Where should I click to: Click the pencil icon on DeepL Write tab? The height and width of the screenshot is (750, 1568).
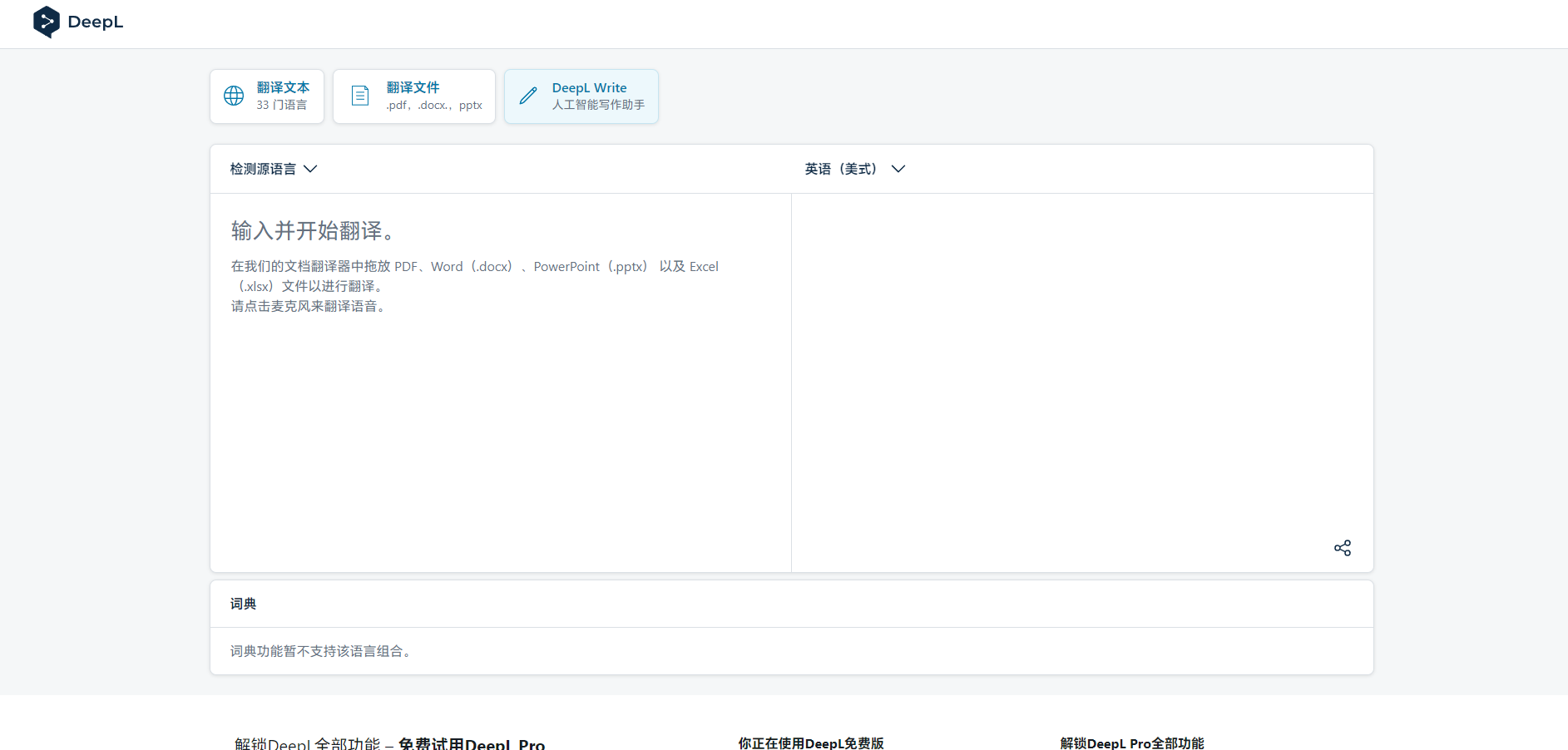click(x=528, y=96)
